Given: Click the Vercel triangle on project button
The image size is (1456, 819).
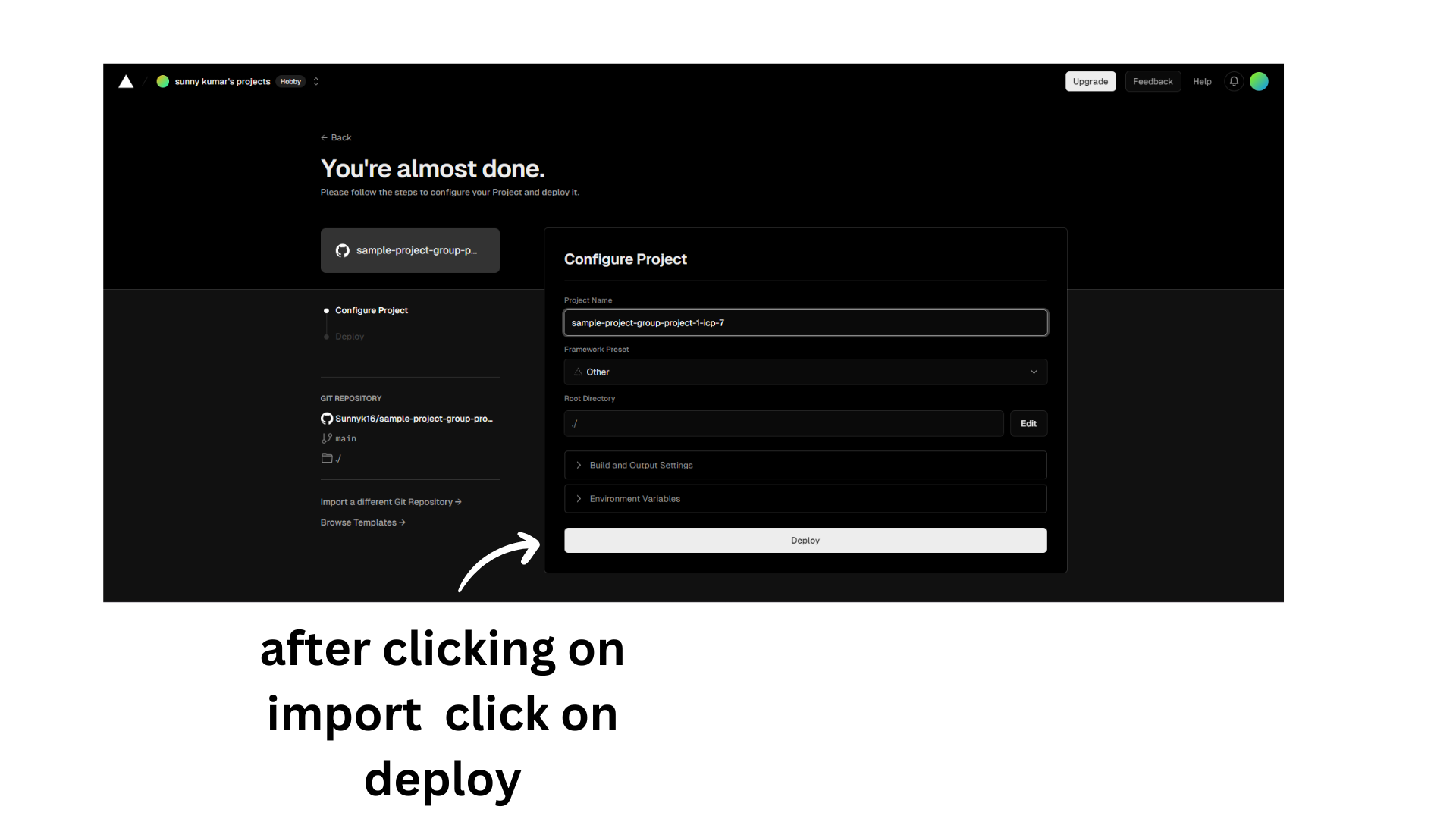Looking at the screenshot, I should click(x=126, y=81).
